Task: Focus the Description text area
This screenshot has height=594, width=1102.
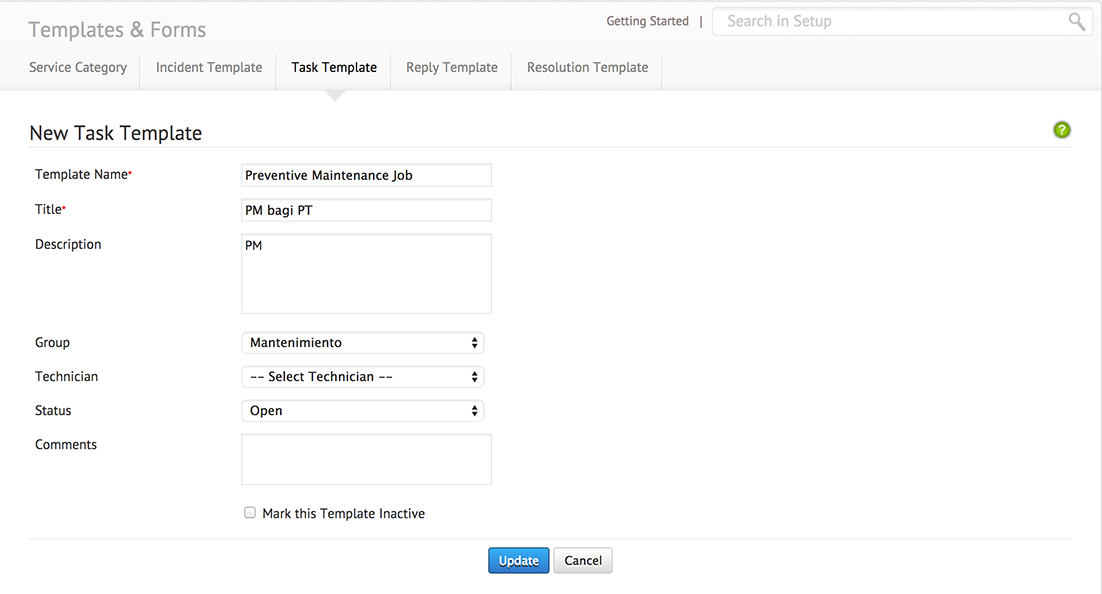Action: 367,274
